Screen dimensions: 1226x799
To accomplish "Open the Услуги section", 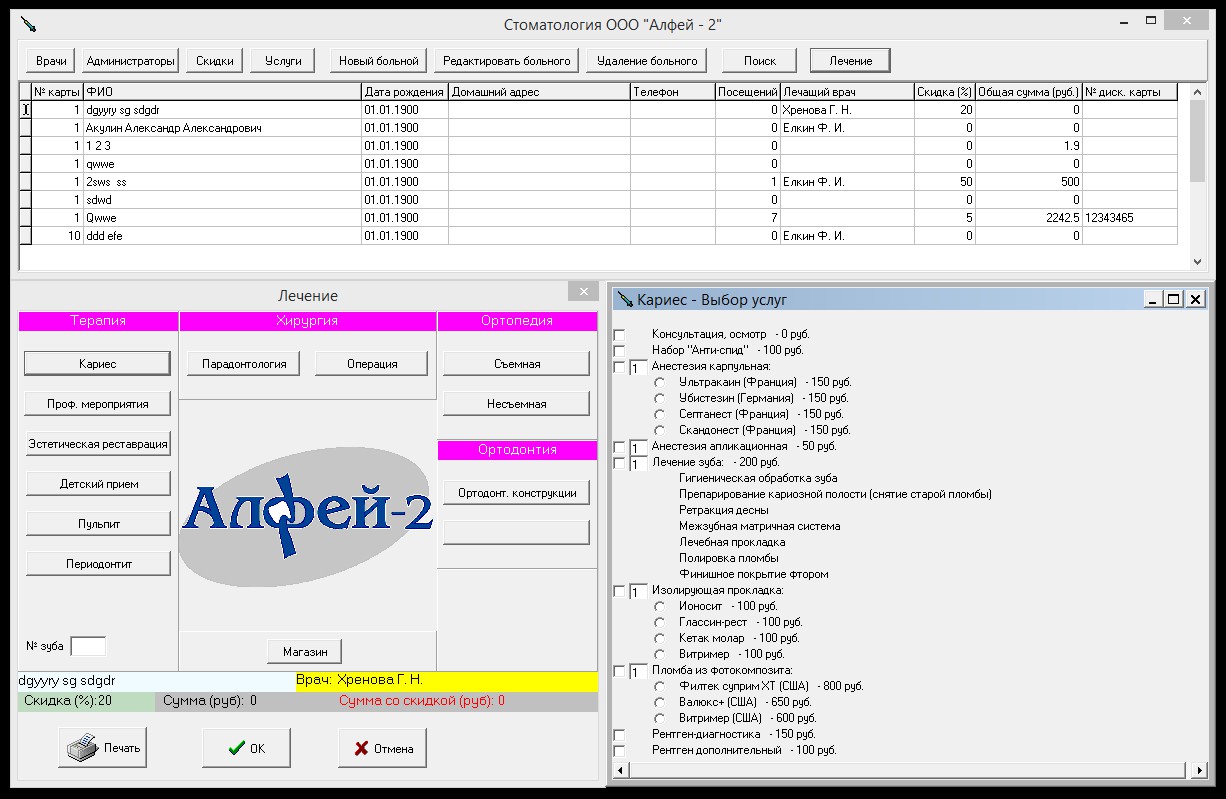I will pos(283,61).
